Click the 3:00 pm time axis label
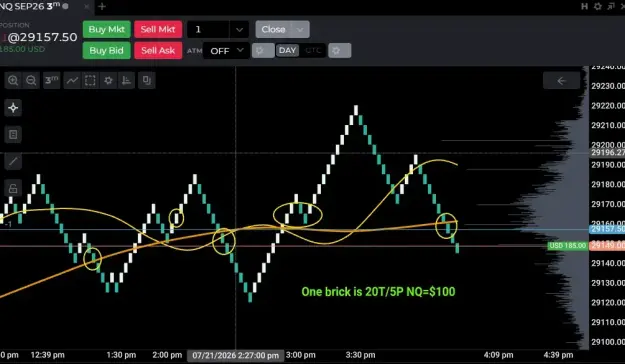Image resolution: width=625 pixels, height=364 pixels. 301,355
